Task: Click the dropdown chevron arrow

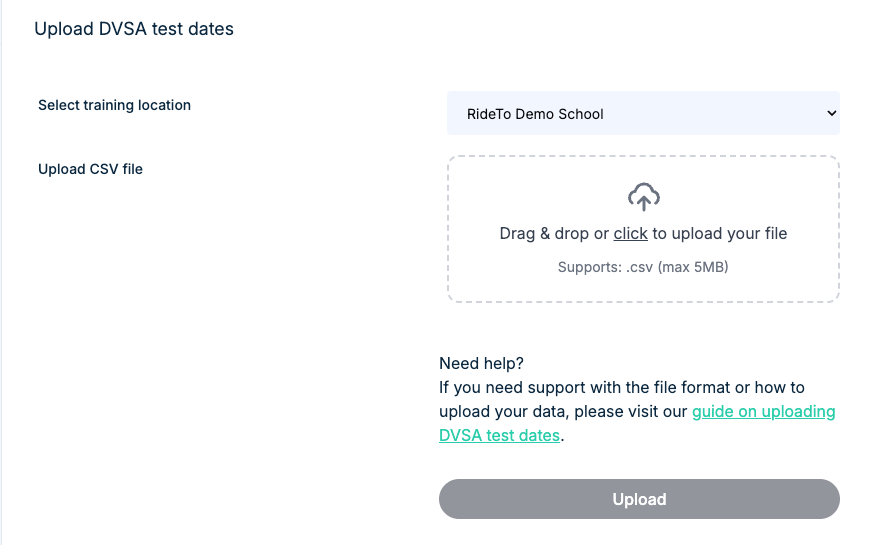Action: point(831,114)
